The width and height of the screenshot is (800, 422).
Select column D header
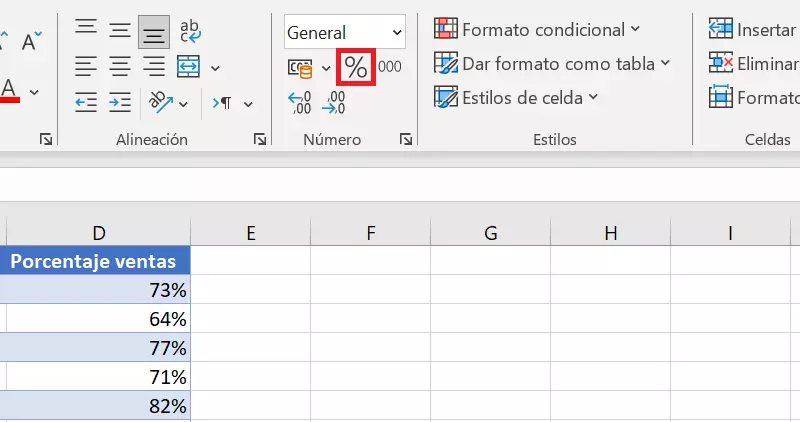point(98,233)
